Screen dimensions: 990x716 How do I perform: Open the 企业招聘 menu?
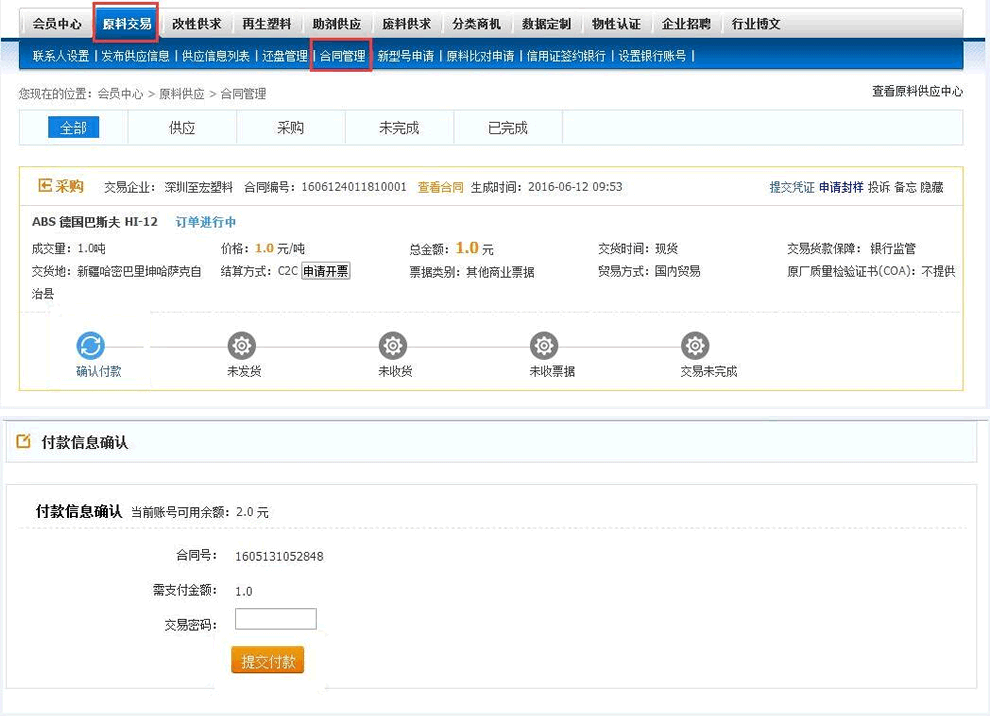click(x=686, y=24)
